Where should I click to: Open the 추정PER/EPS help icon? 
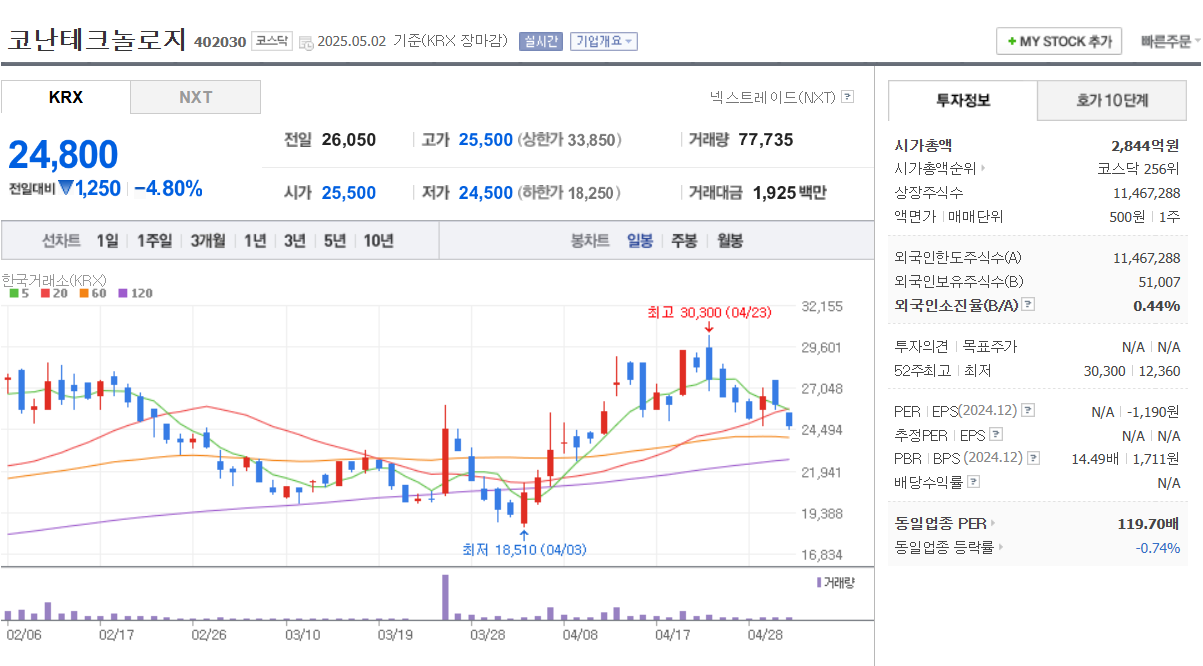coord(995,435)
